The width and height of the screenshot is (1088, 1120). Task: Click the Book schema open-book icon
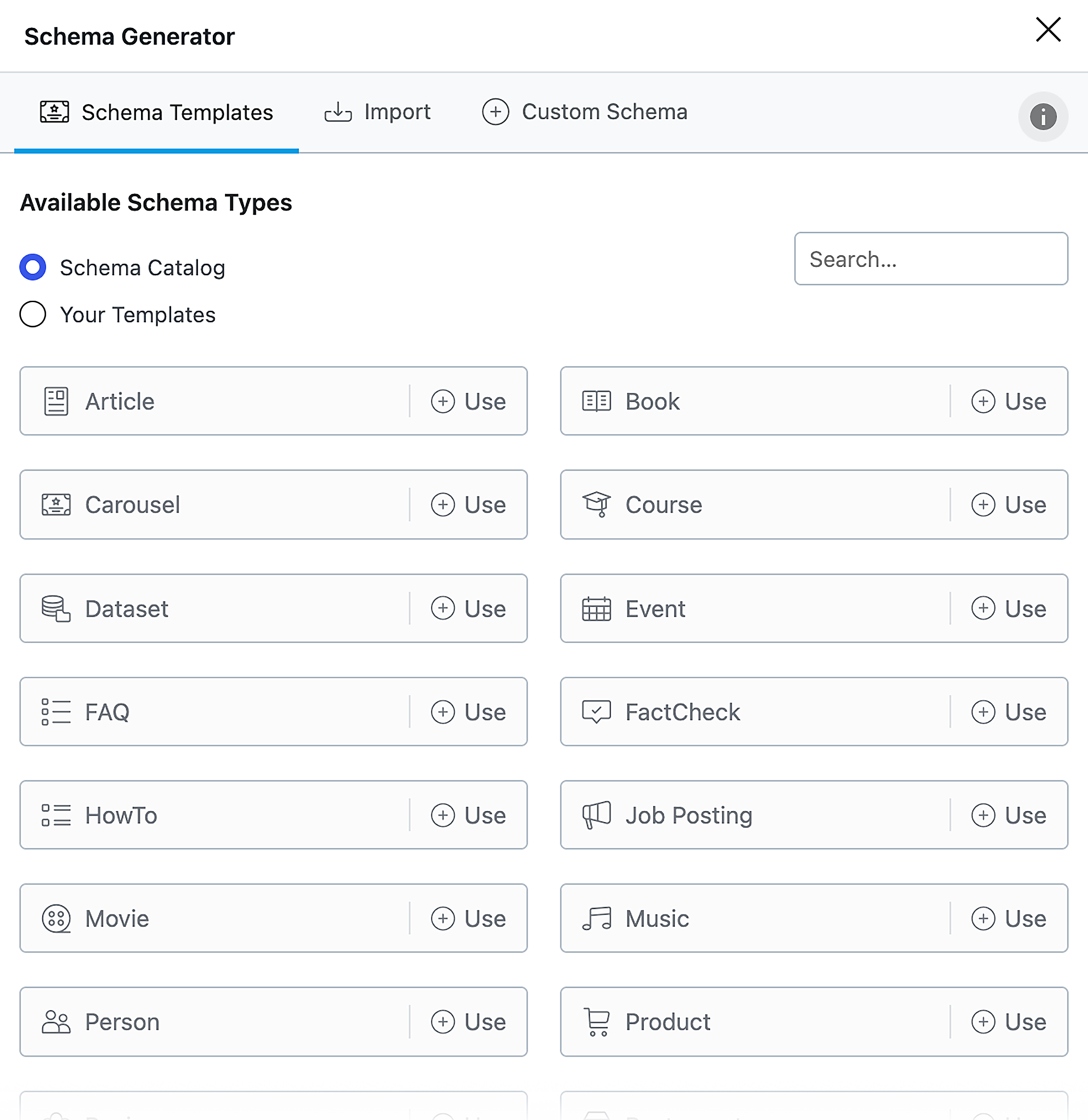[596, 401]
